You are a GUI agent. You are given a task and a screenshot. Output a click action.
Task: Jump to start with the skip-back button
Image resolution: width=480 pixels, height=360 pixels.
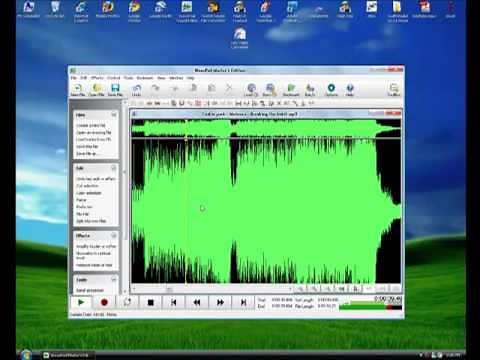pos(174,302)
